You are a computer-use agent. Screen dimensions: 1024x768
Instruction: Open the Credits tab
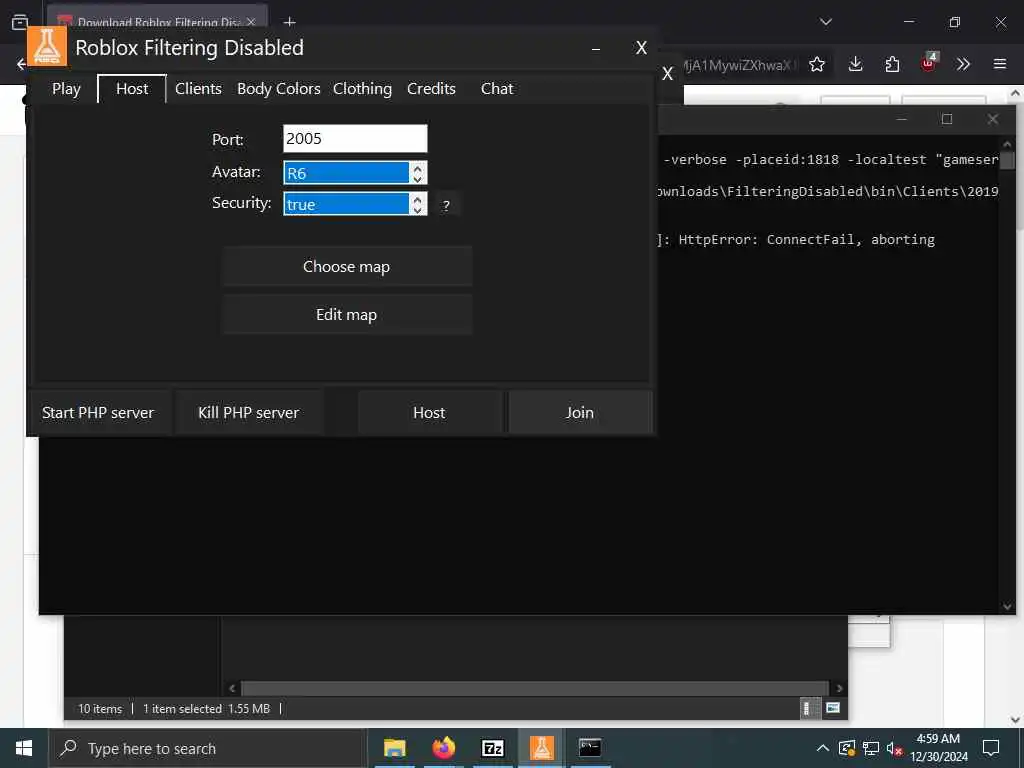pos(431,89)
